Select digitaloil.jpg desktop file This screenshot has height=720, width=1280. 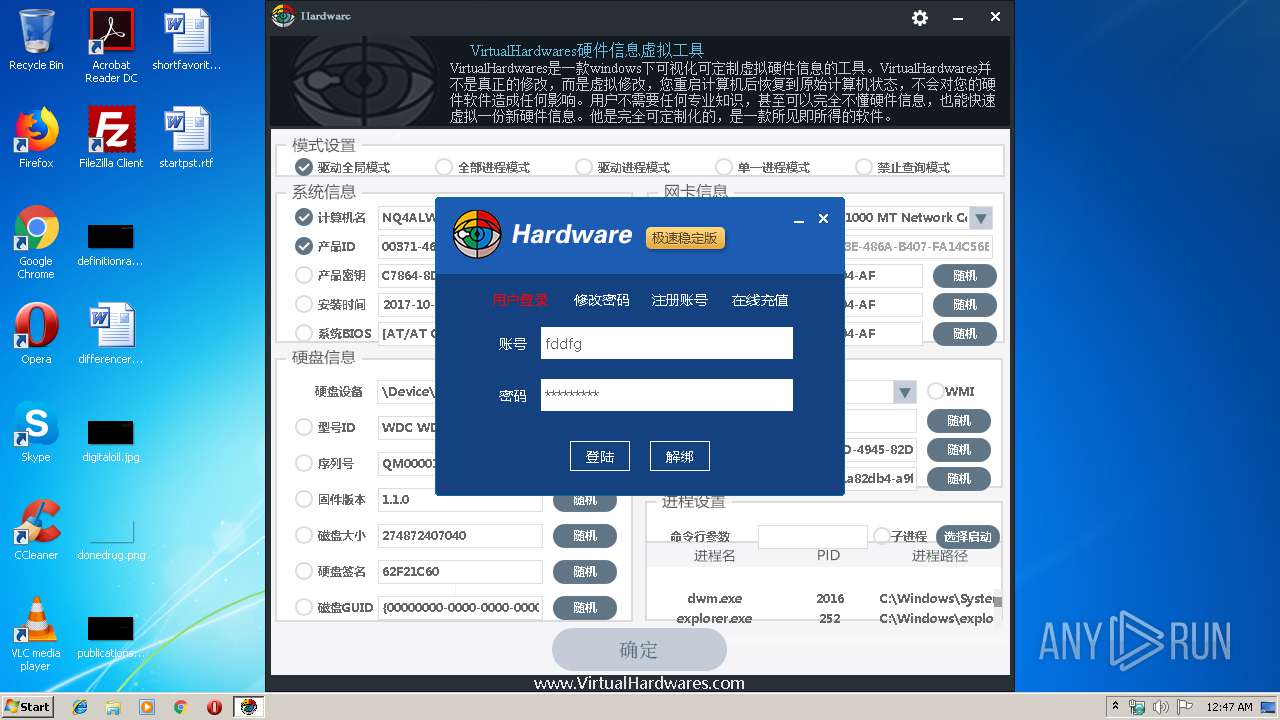coord(111,440)
